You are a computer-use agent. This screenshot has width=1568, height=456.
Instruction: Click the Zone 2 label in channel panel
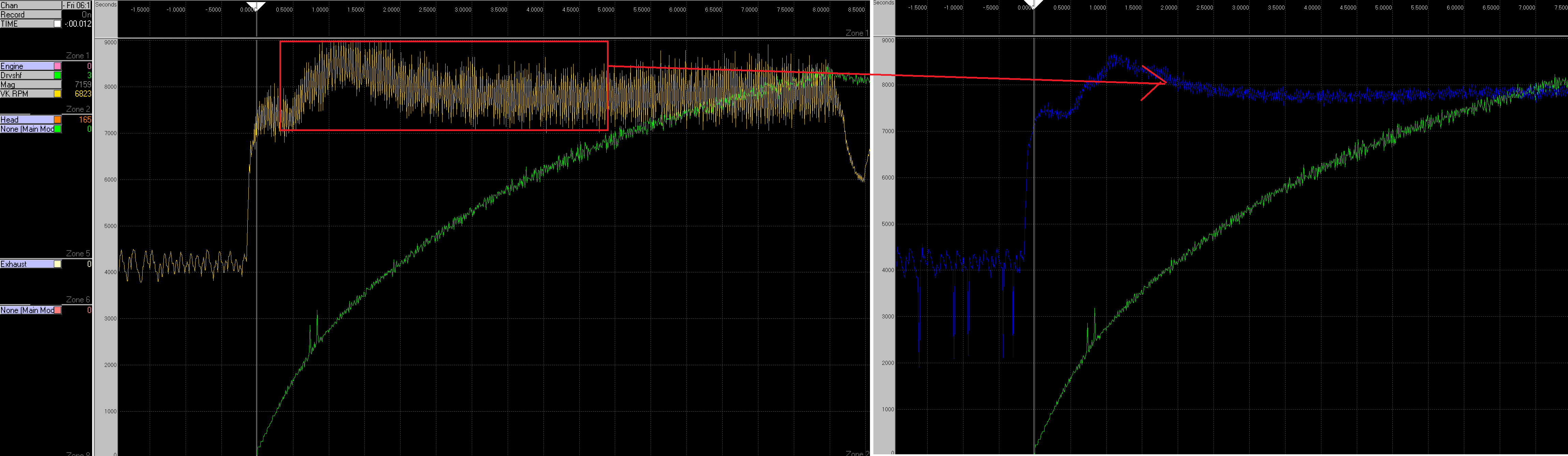pos(78,110)
